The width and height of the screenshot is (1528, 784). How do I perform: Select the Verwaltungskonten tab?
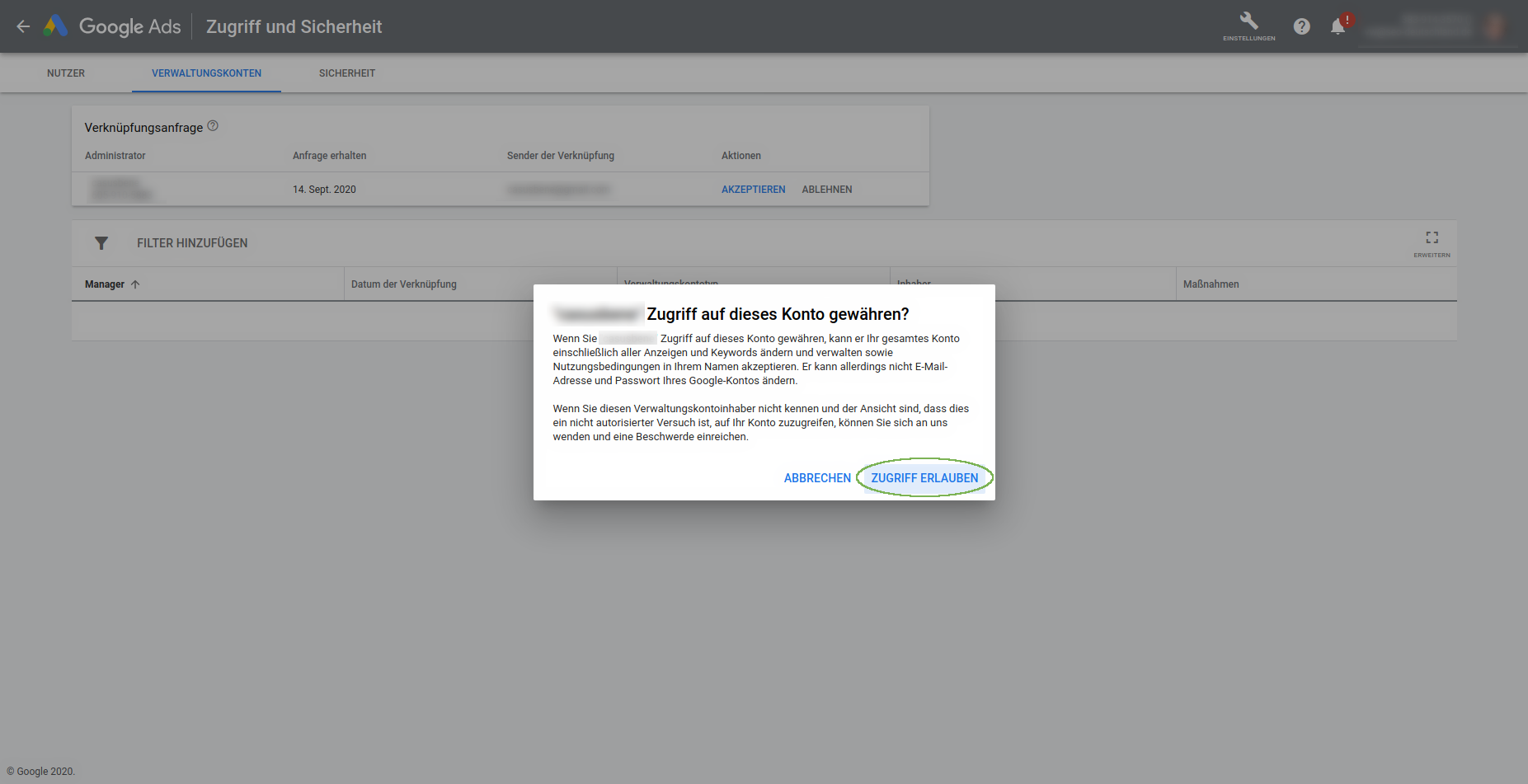[206, 73]
